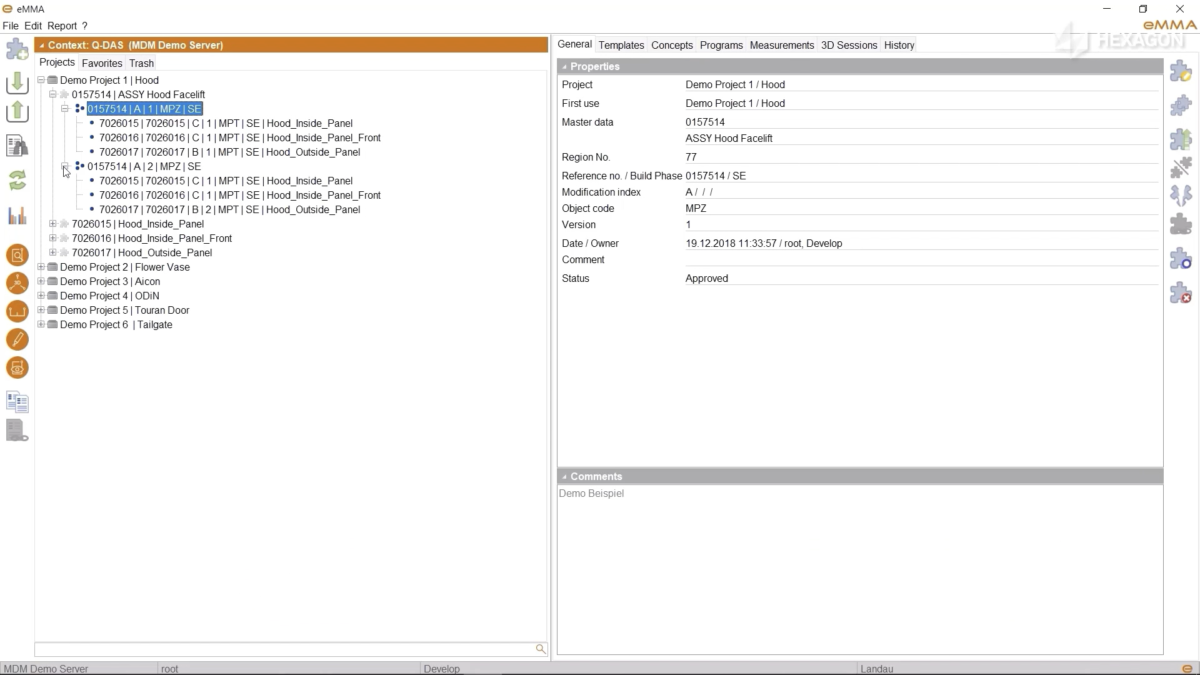The height and width of the screenshot is (675, 1200).
Task: Collapse the 0157514 | ASSY Hood Facelift node
Action: pos(53,94)
